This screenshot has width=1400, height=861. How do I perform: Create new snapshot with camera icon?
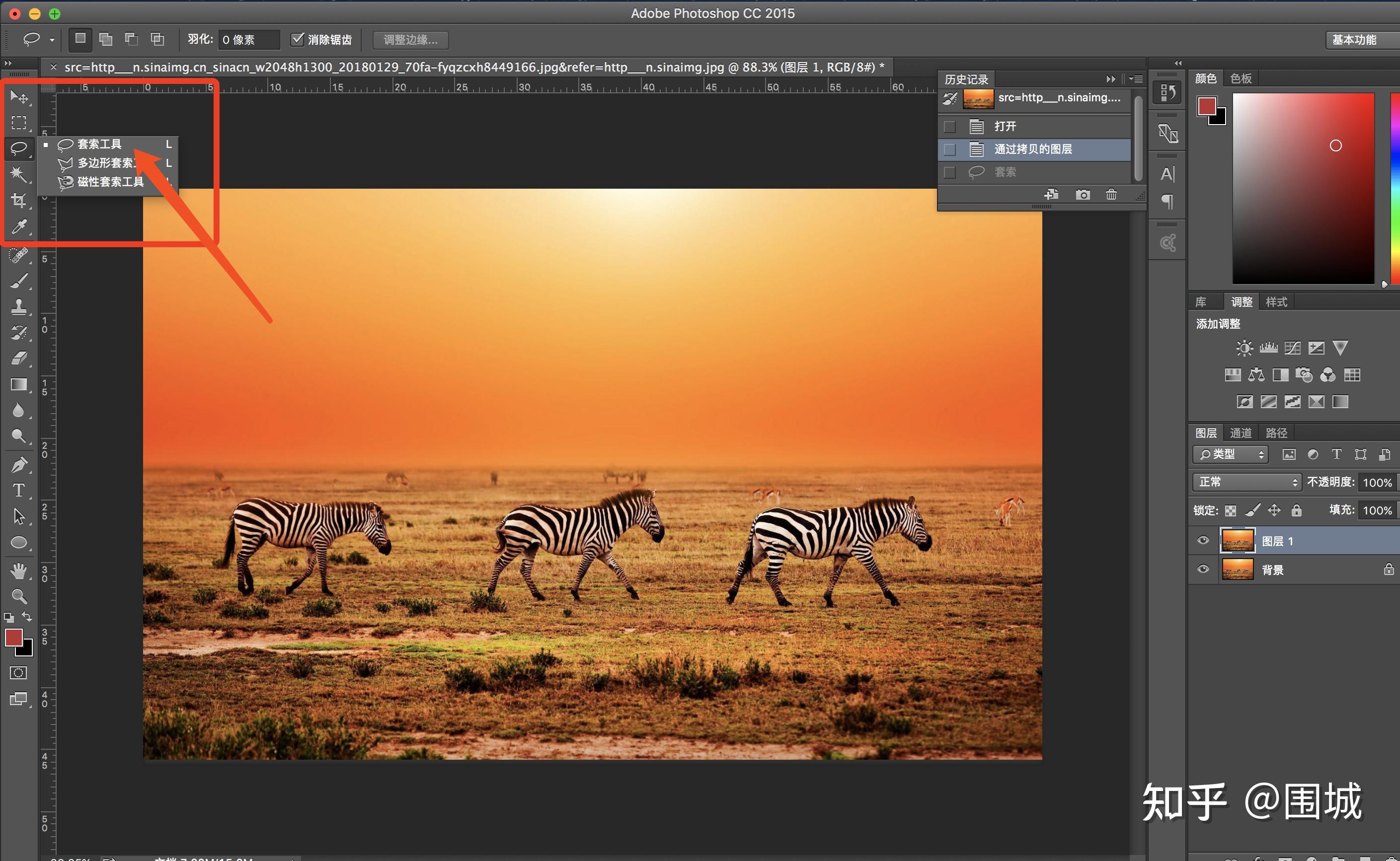click(1082, 195)
